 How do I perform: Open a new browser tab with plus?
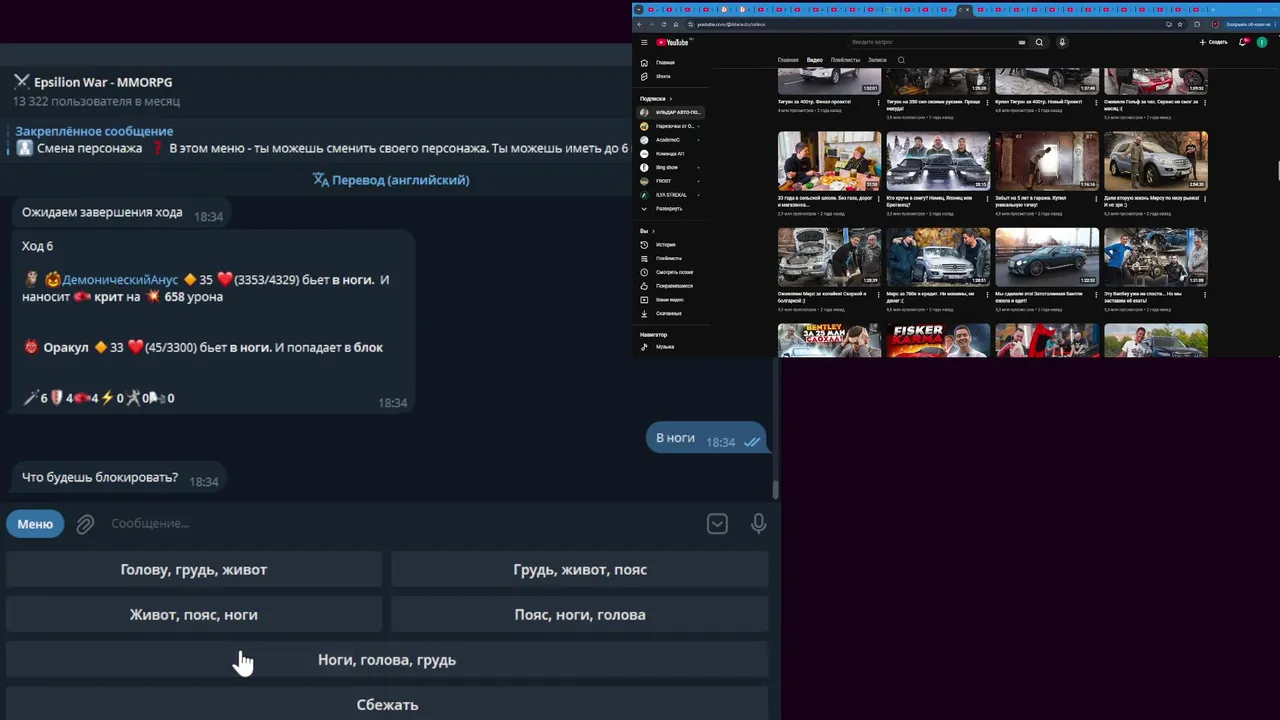[x=1215, y=10]
